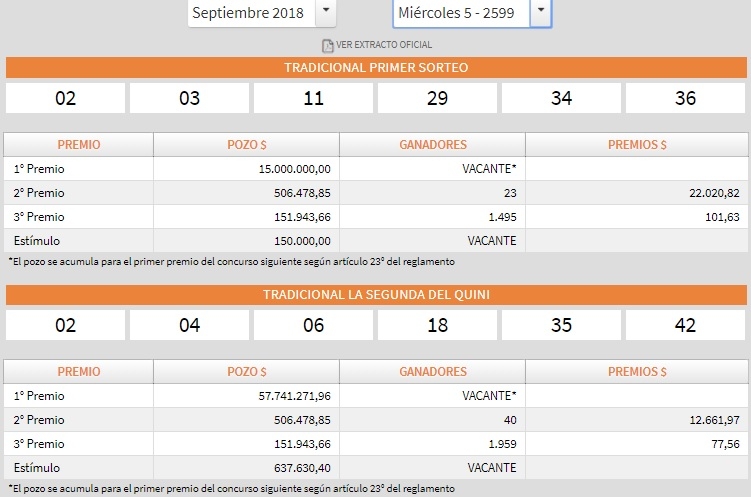Click number 42 in La Segunda results
751x497 pixels.
(685, 325)
